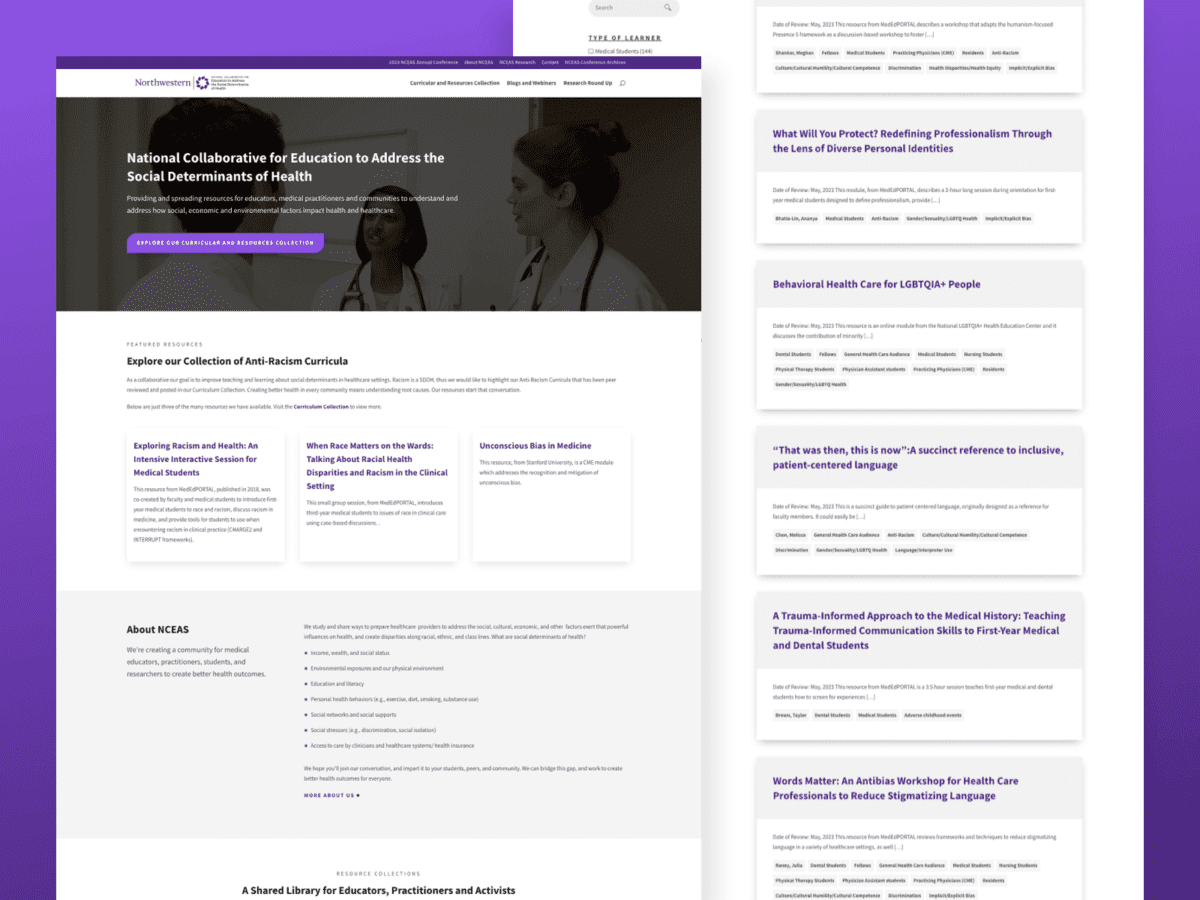This screenshot has width=1200, height=900.
Task: Click the Shankar, Meghan author tag
Action: click(794, 52)
